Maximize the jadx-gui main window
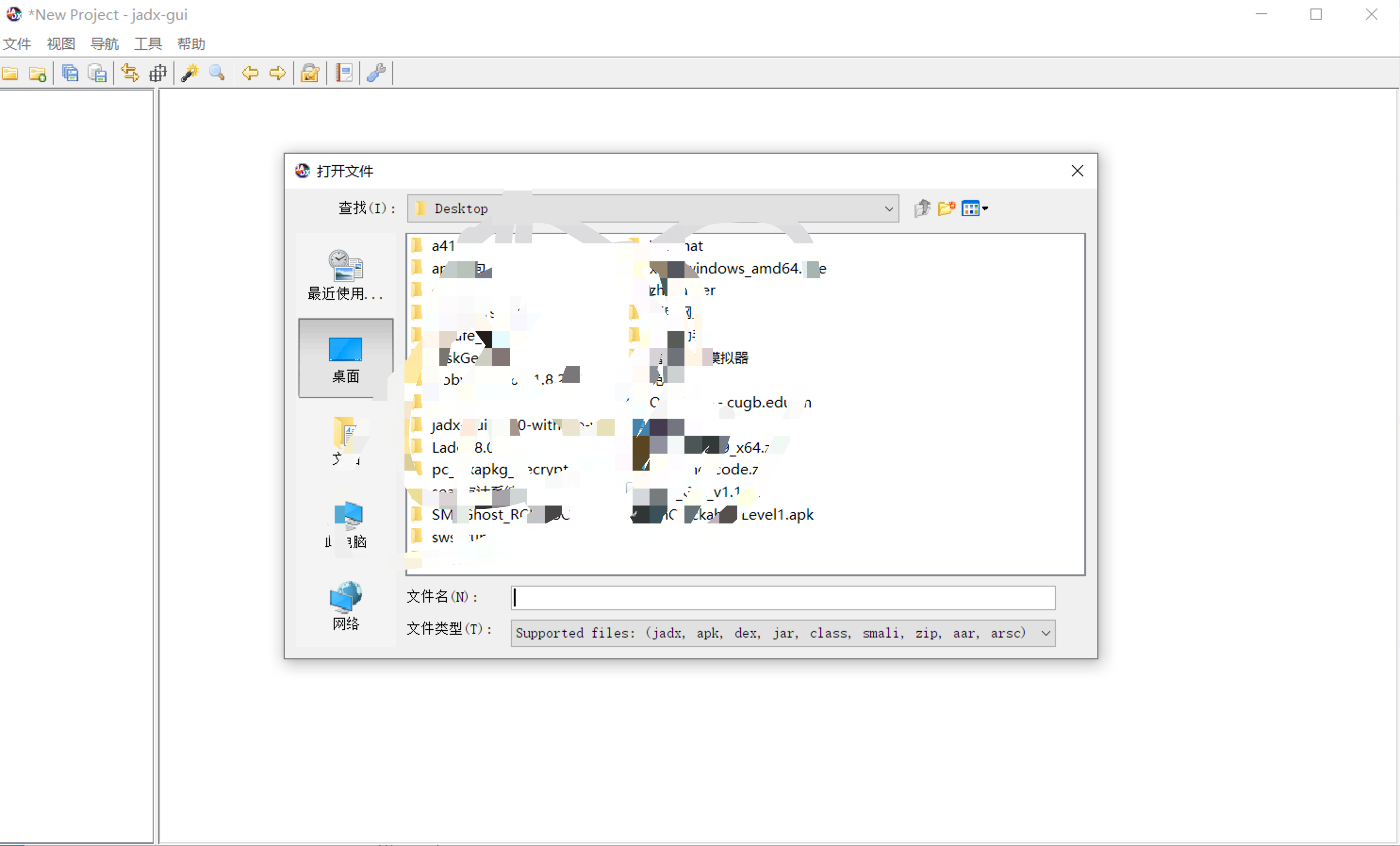1400x846 pixels. click(x=1317, y=14)
